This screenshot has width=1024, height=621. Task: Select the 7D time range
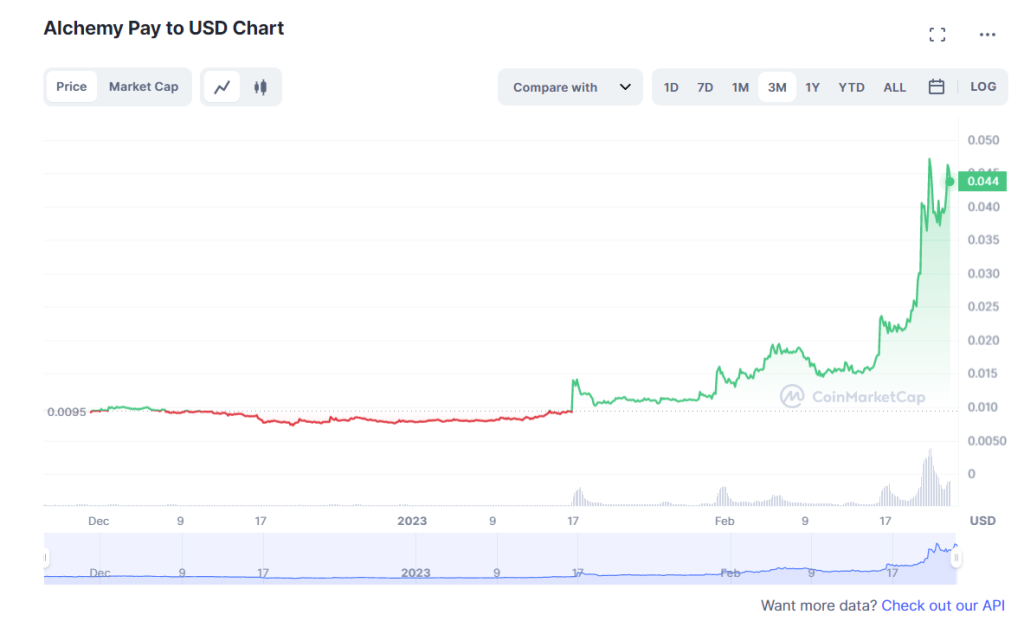pyautogui.click(x=705, y=88)
